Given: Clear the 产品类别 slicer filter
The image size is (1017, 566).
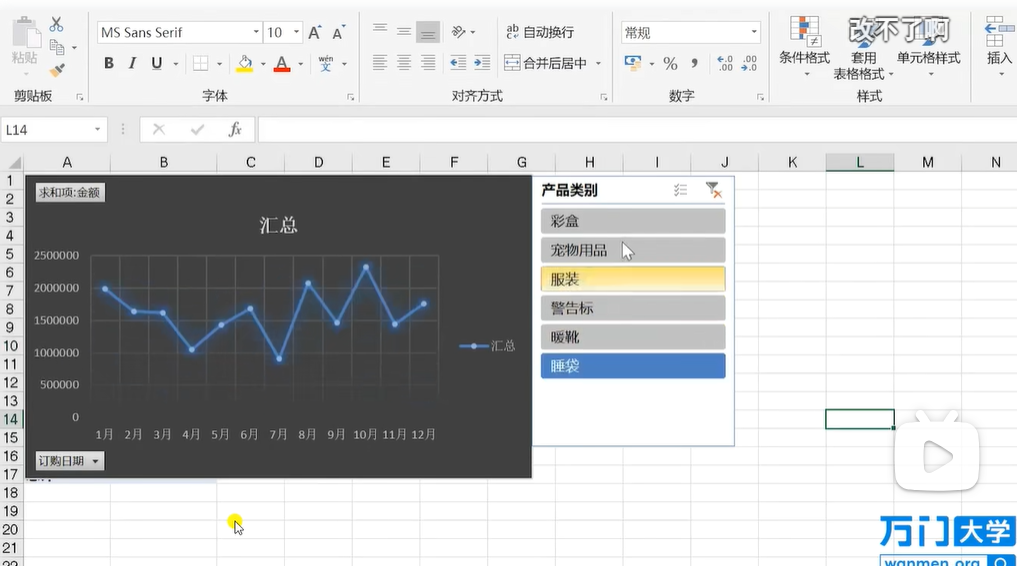Looking at the screenshot, I should pyautogui.click(x=713, y=190).
